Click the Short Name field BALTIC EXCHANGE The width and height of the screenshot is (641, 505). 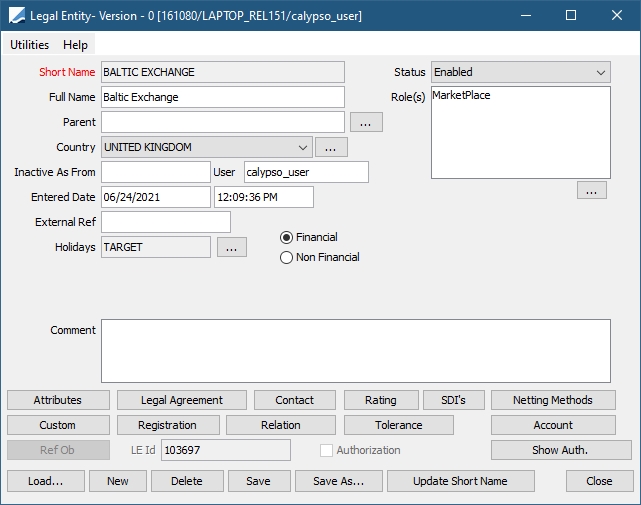click(x=223, y=72)
